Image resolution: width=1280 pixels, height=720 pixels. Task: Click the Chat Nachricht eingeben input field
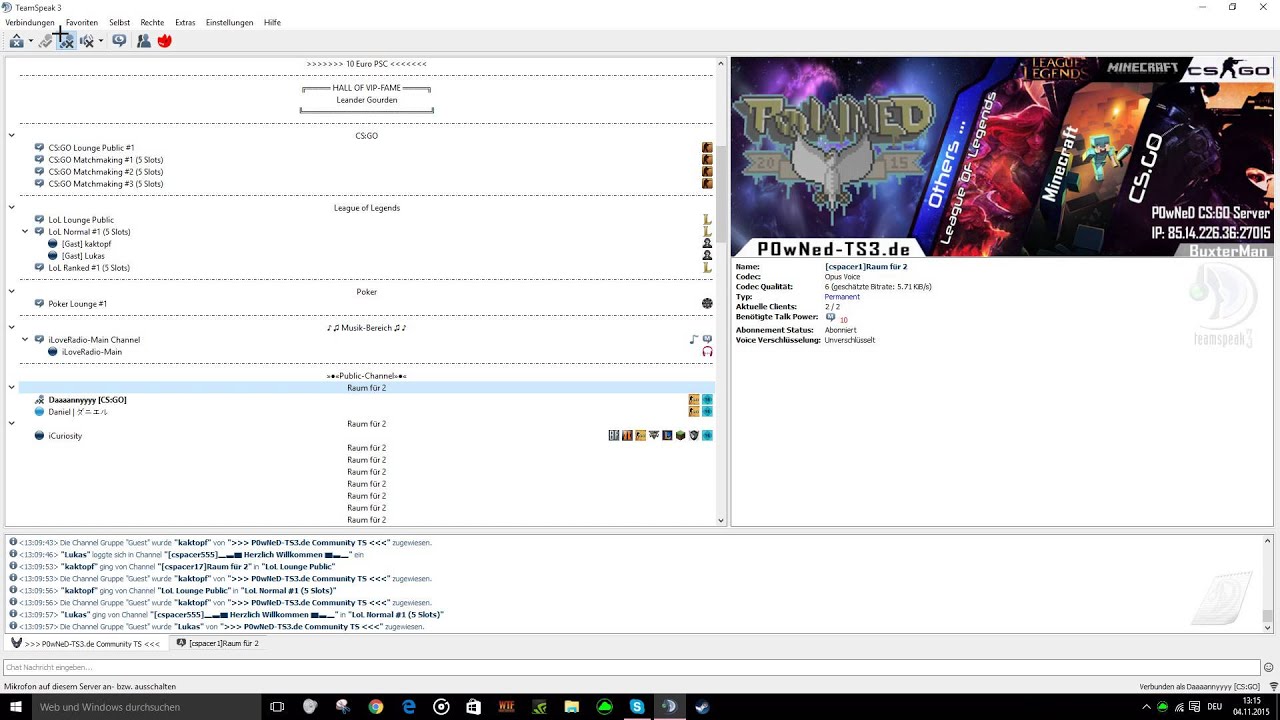pos(631,667)
